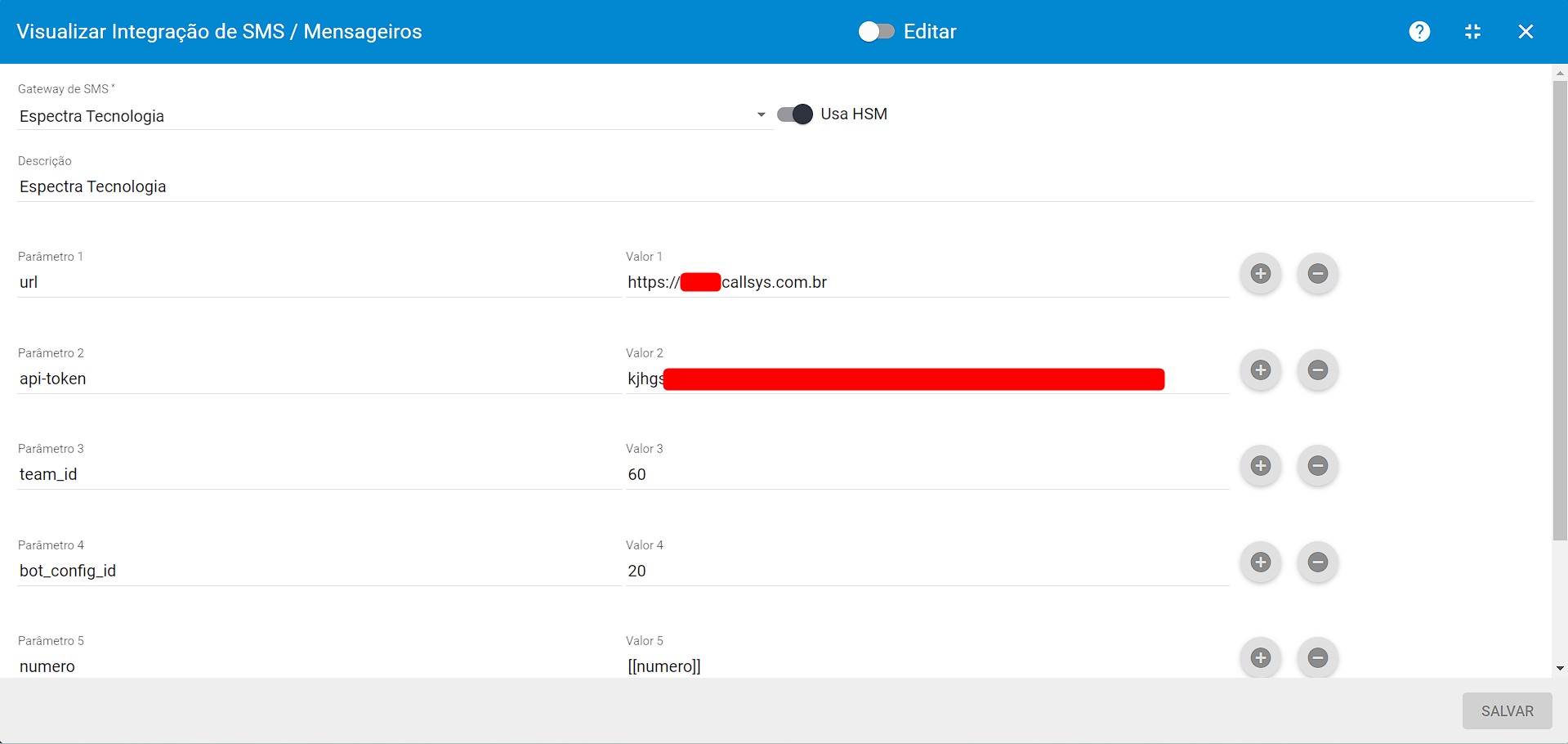Click the Descrição input field
The image size is (1568, 744).
[x=775, y=186]
